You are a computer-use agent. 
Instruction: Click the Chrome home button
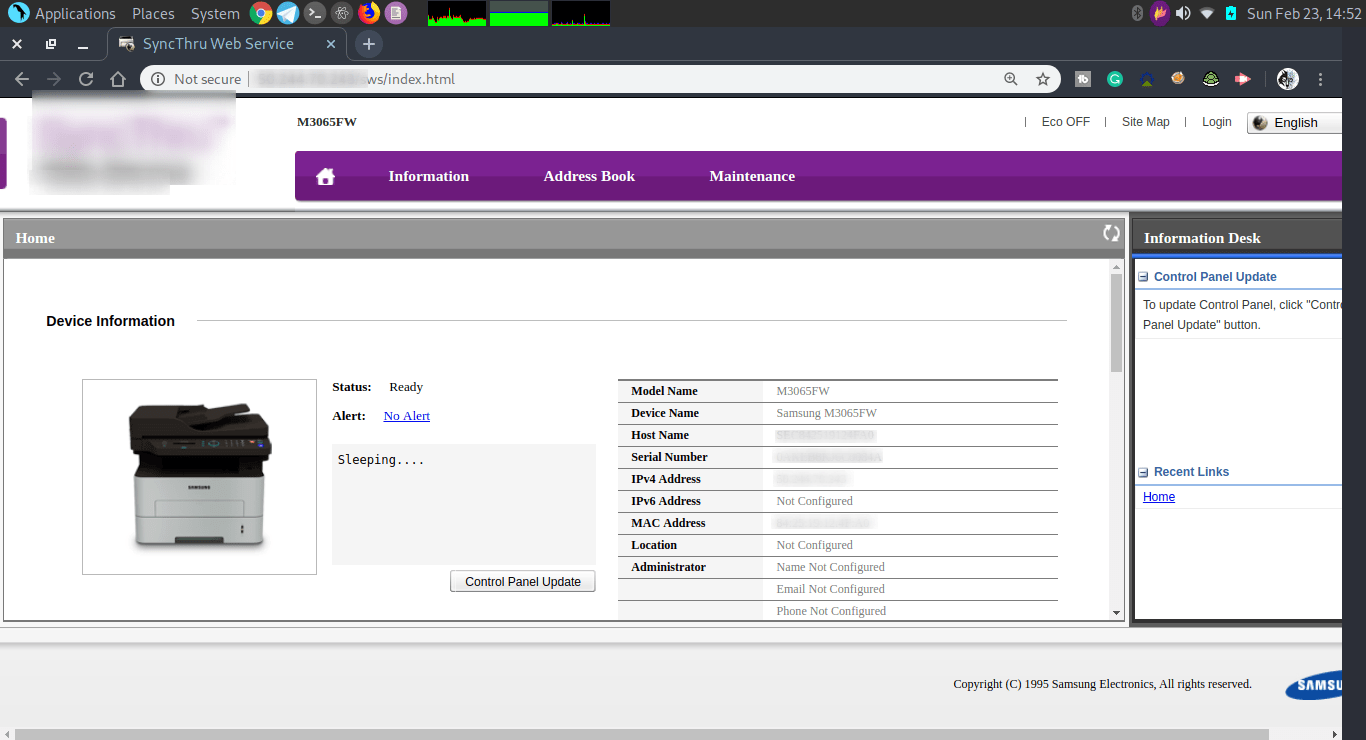coord(118,79)
